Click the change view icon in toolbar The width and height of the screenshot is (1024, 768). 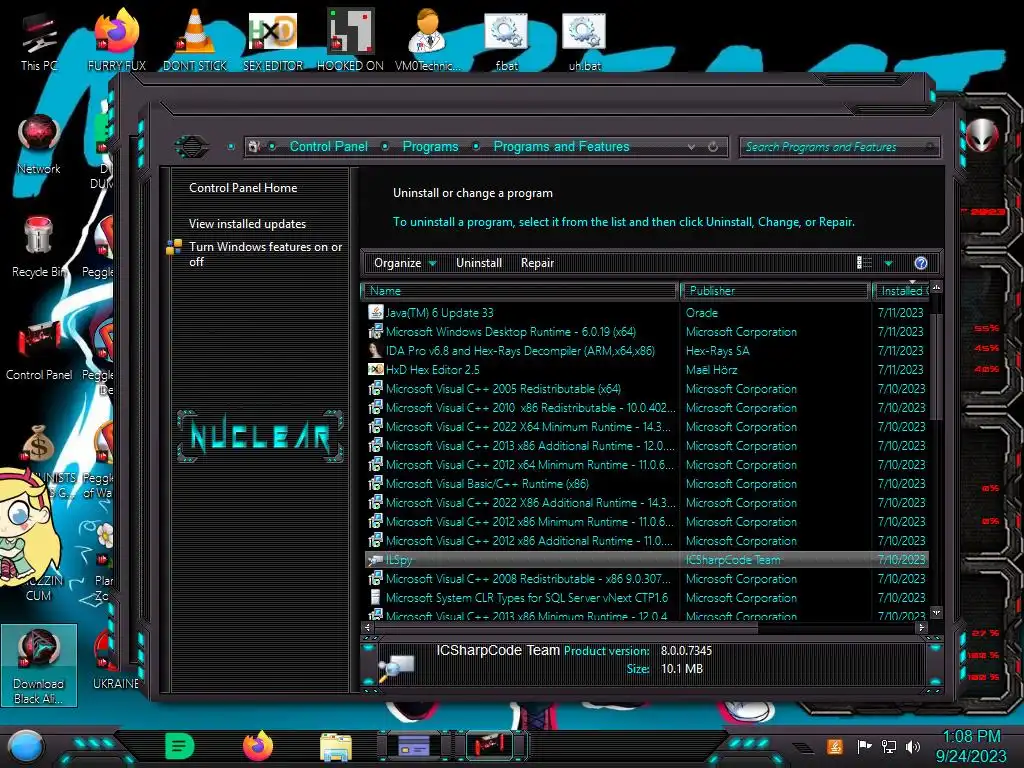click(864, 263)
